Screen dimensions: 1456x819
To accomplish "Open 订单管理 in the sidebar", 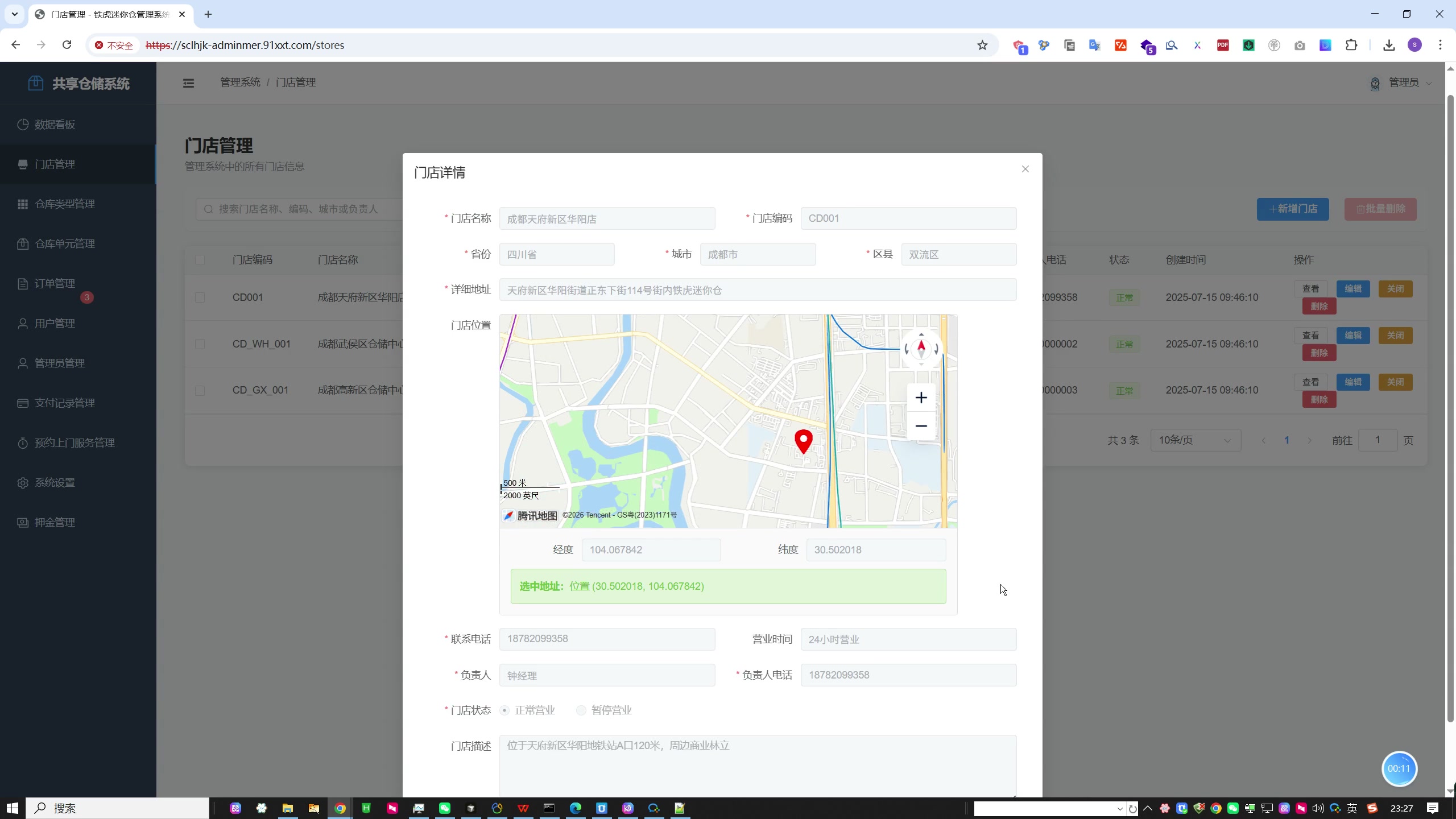I will (x=55, y=283).
